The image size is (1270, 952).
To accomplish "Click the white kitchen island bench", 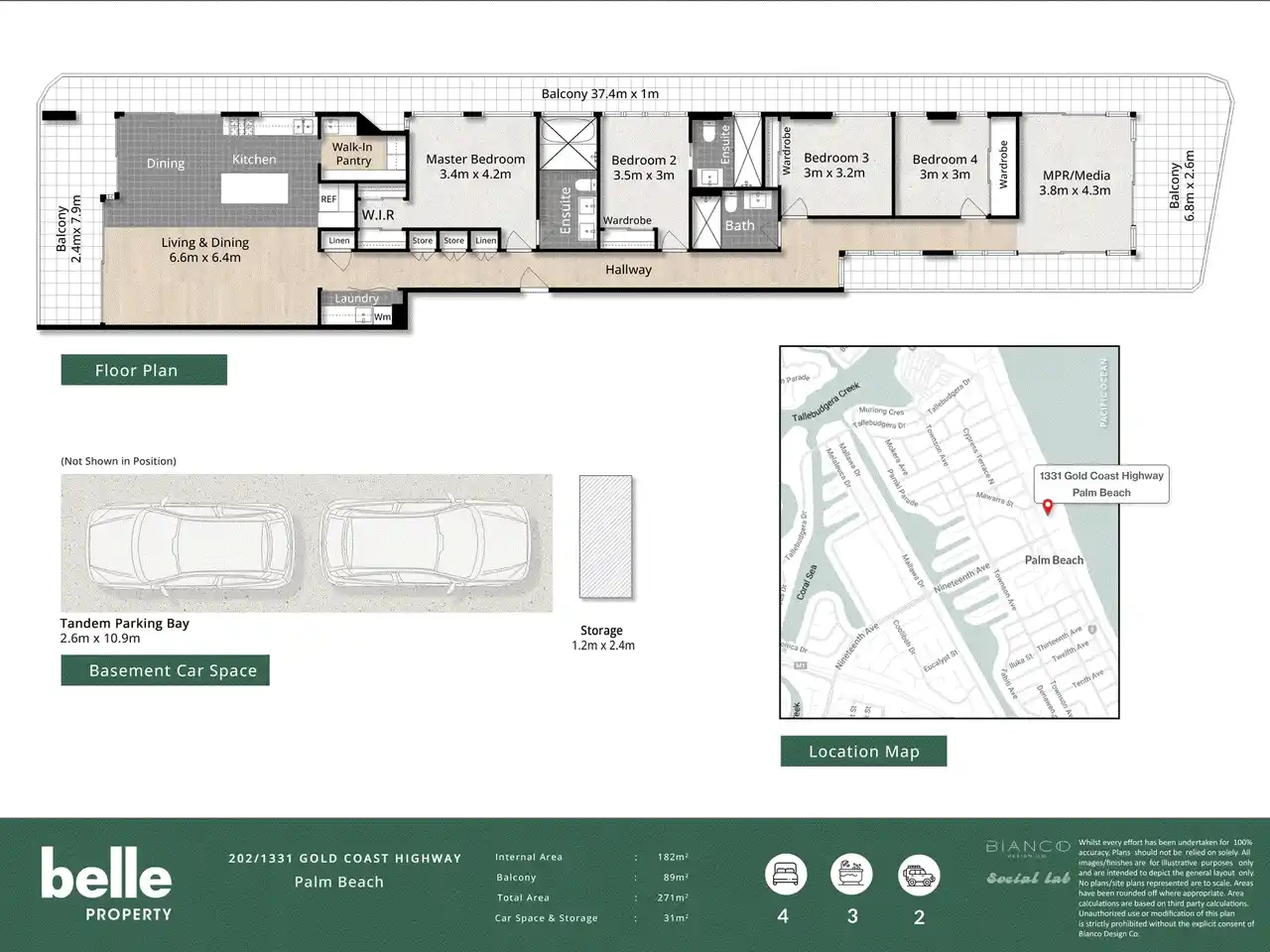I will pos(255,188).
